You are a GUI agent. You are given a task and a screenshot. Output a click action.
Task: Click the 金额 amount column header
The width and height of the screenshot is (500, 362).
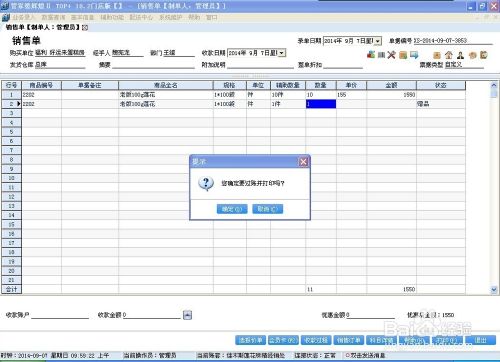[391, 85]
